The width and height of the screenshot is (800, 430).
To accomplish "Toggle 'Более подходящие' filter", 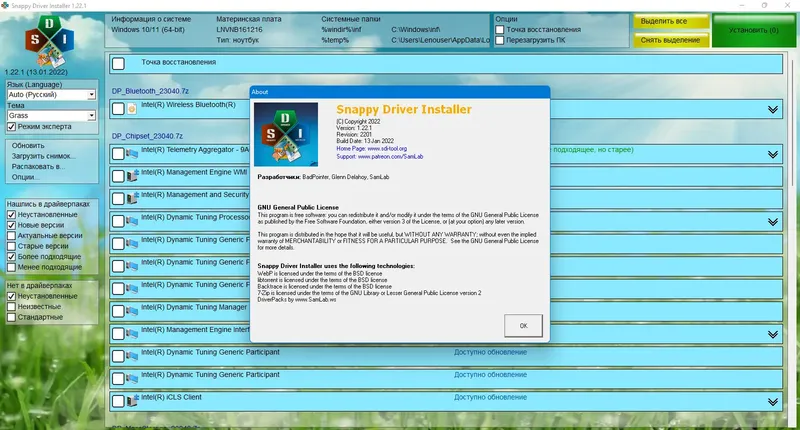I will point(11,257).
